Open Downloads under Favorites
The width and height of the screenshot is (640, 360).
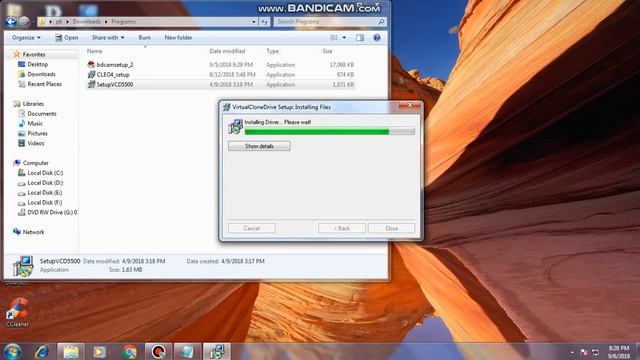coord(41,74)
